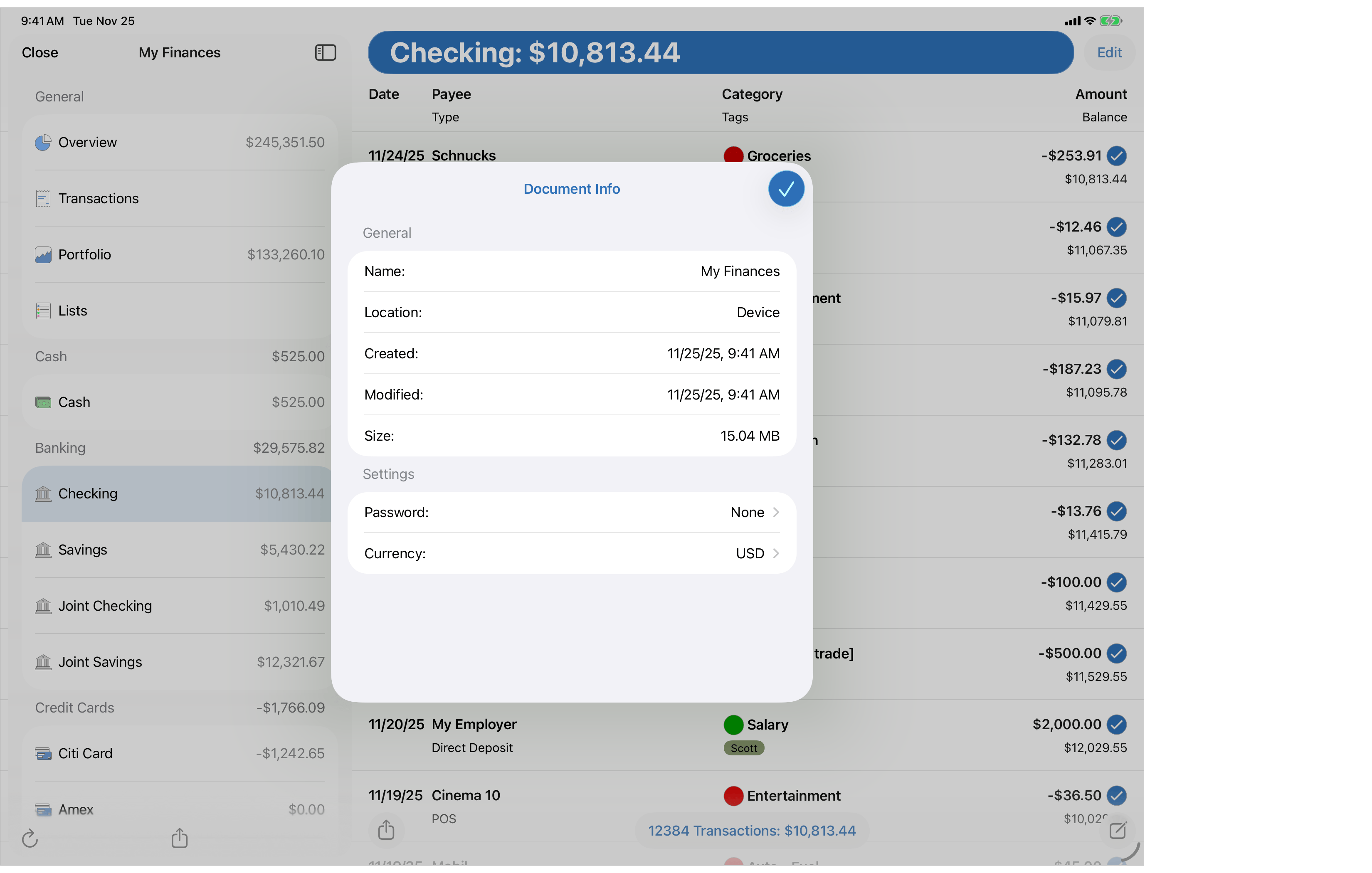Tap the sidebar share icon
The height and width of the screenshot is (873, 1372).
coord(180,837)
